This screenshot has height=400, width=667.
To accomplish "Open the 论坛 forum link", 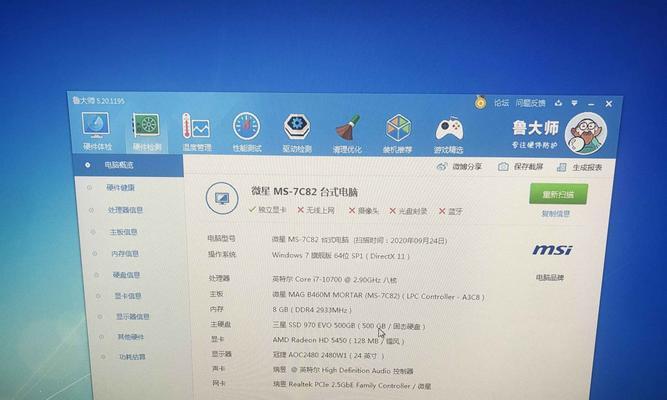I will (501, 103).
